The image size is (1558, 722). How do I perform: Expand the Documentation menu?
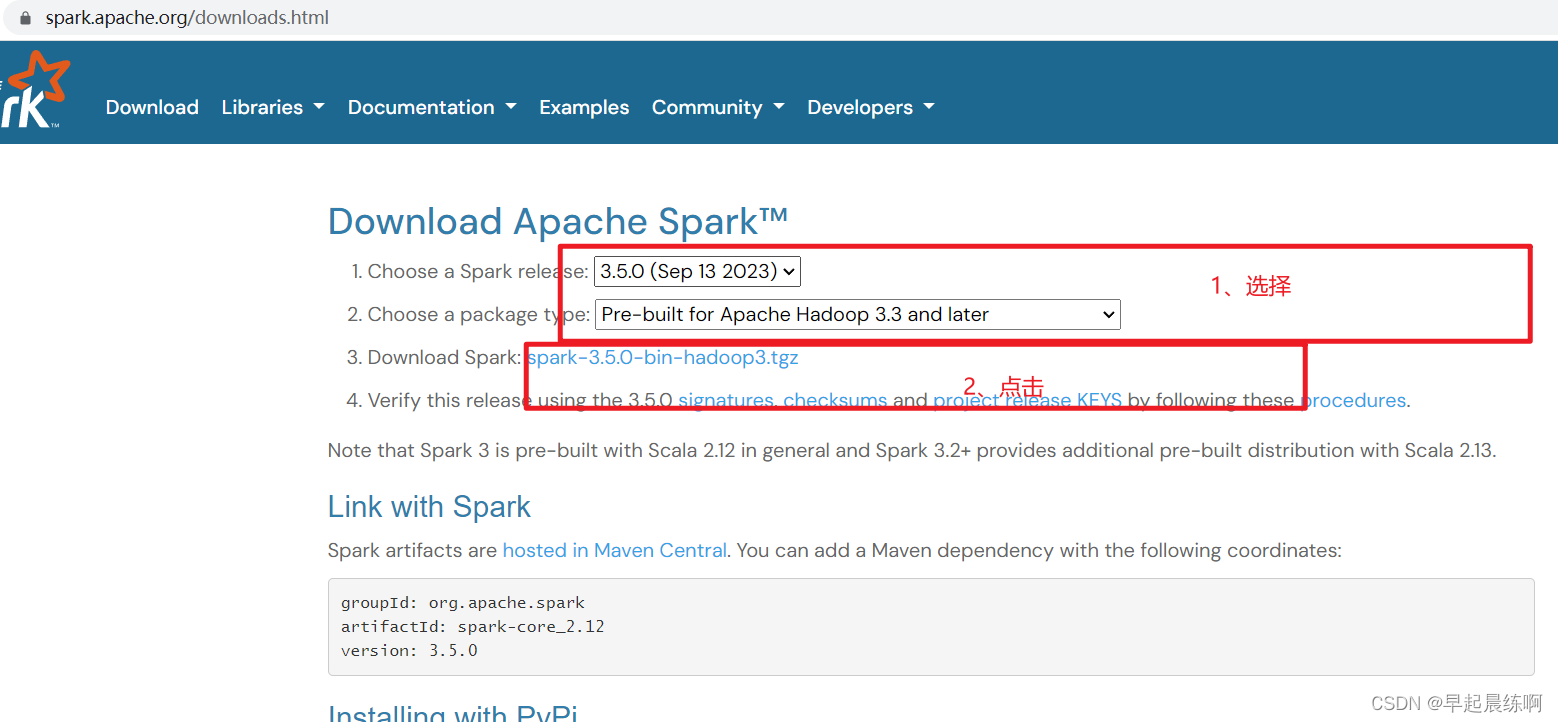tap(432, 107)
